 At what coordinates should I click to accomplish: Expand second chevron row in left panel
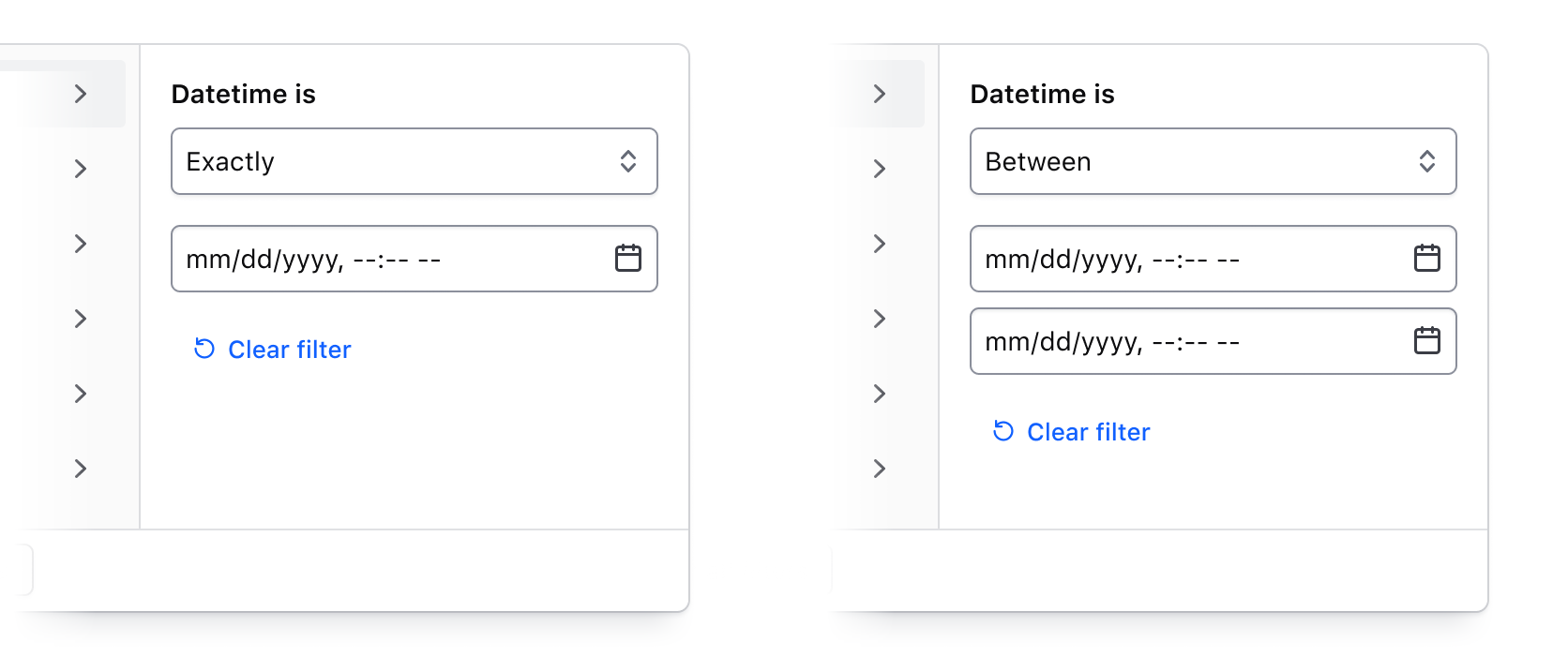coord(81,169)
